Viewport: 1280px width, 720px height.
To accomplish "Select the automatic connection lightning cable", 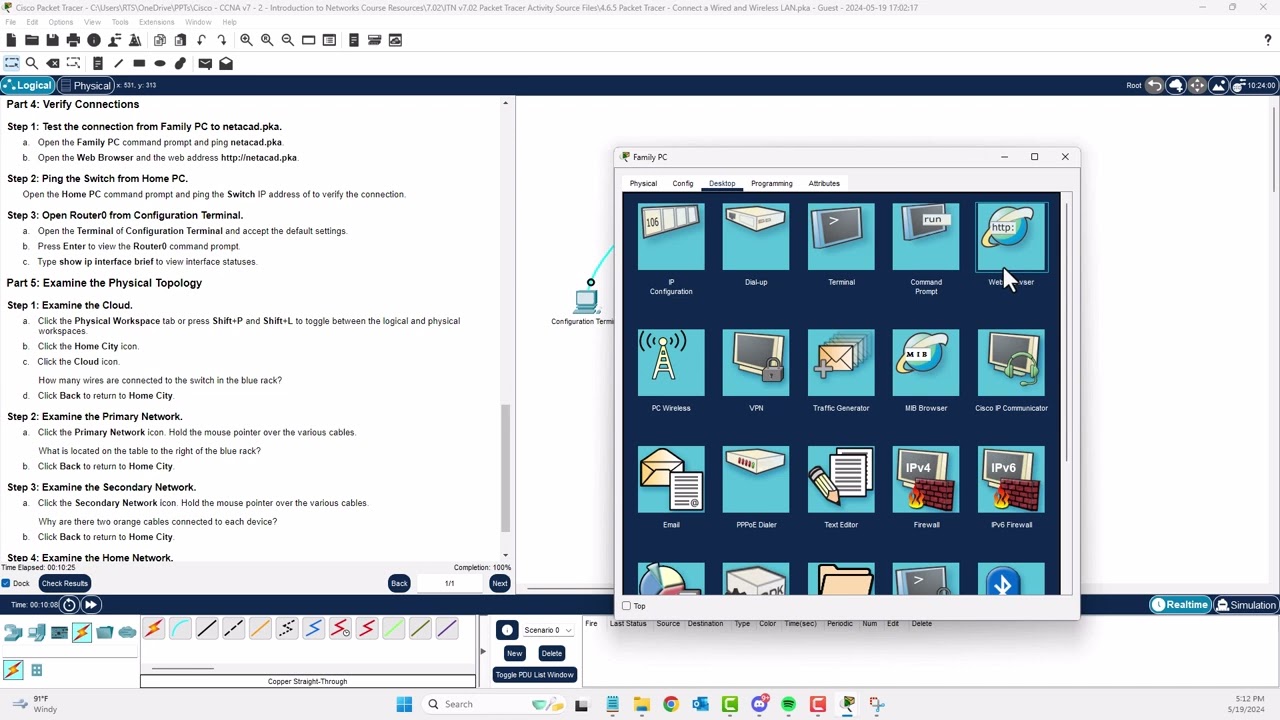I will pos(153,629).
